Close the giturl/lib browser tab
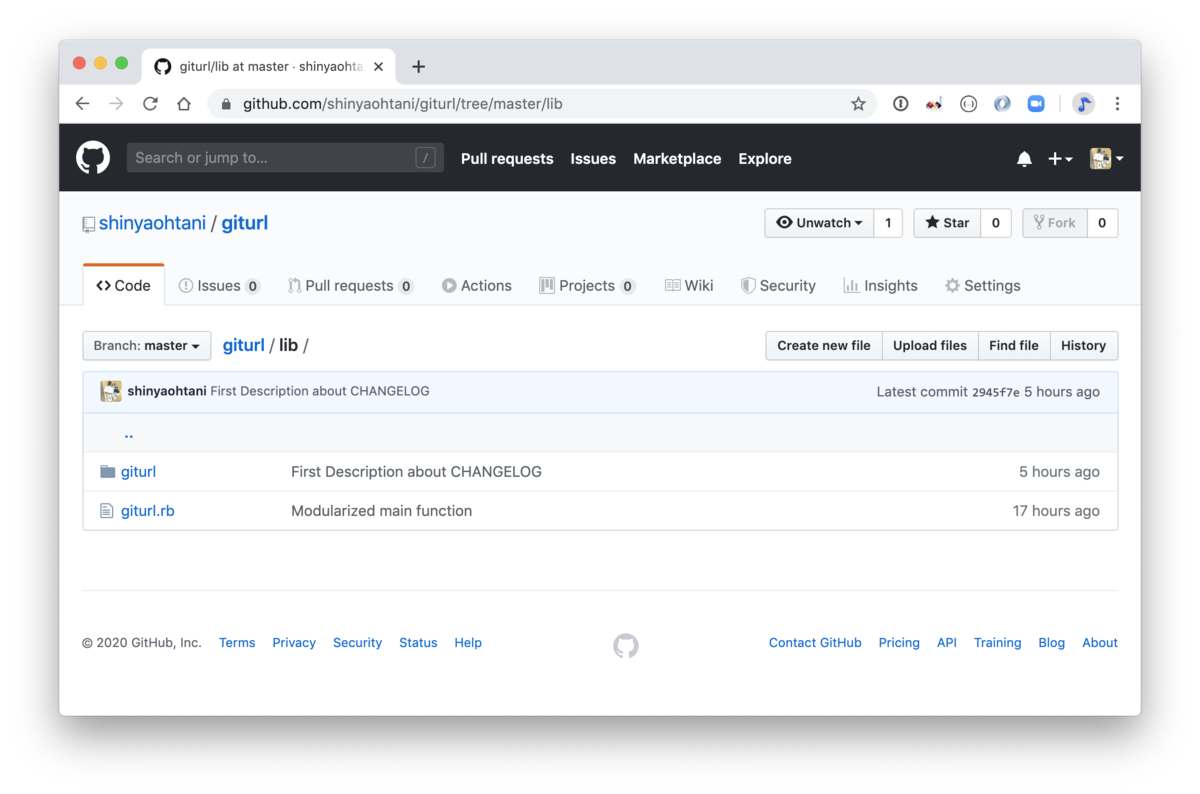Viewport: 1200px width, 794px height. pos(378,67)
